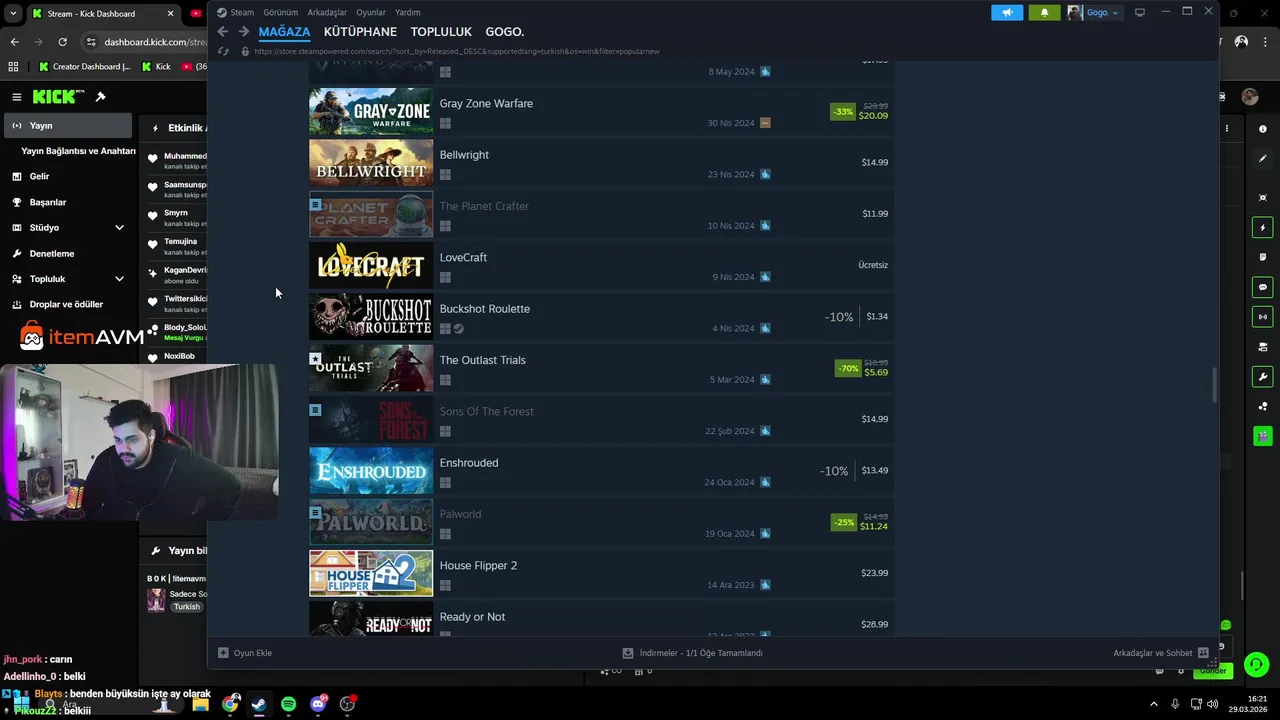Open the Chrome apps grid icon
Screen dimensions: 1280x720
point(13,67)
